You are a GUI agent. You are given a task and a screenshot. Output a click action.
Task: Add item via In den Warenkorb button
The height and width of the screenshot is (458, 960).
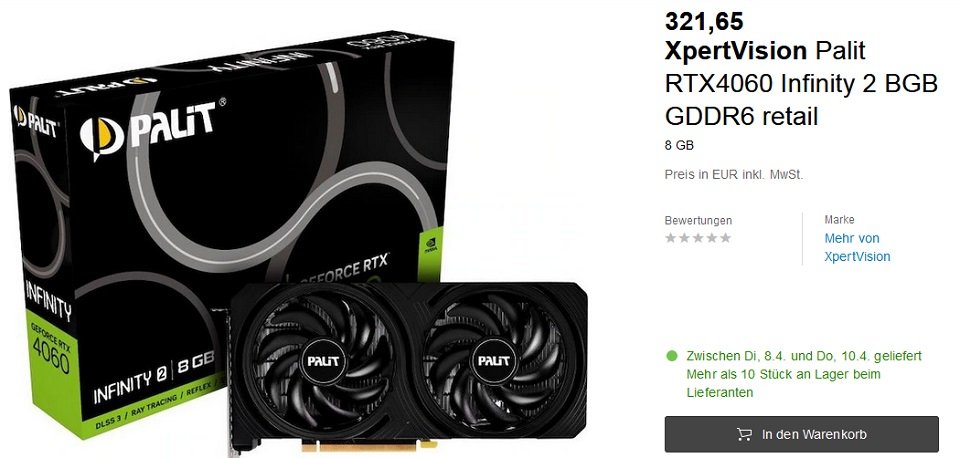pos(801,434)
